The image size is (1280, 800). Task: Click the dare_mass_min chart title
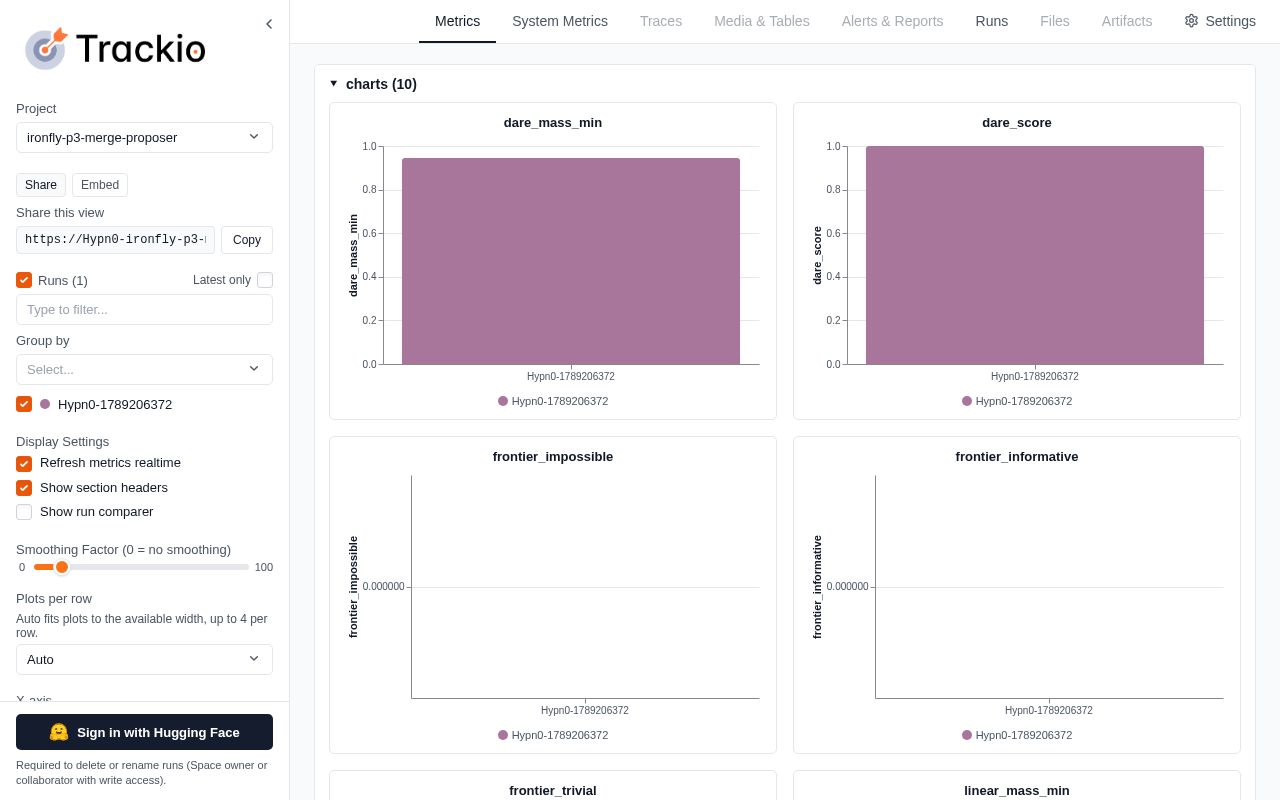(x=553, y=123)
